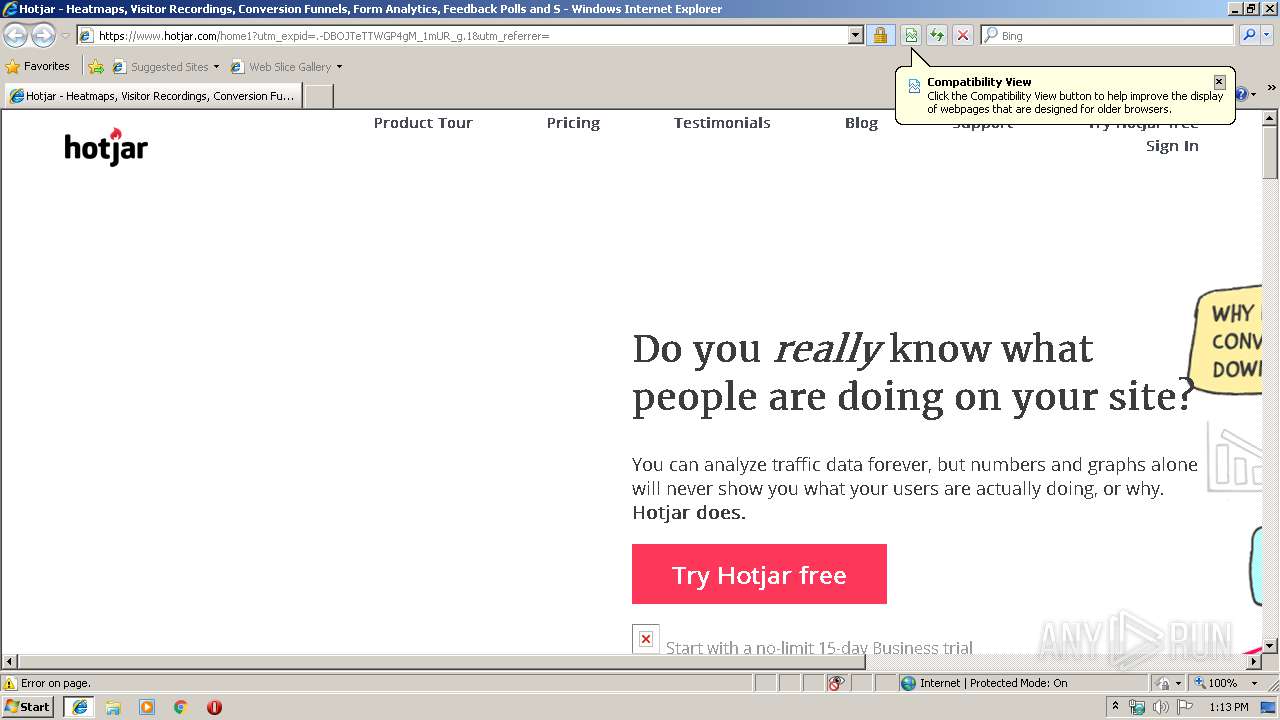Click the Add to Favorites Bar icon

coord(96,67)
